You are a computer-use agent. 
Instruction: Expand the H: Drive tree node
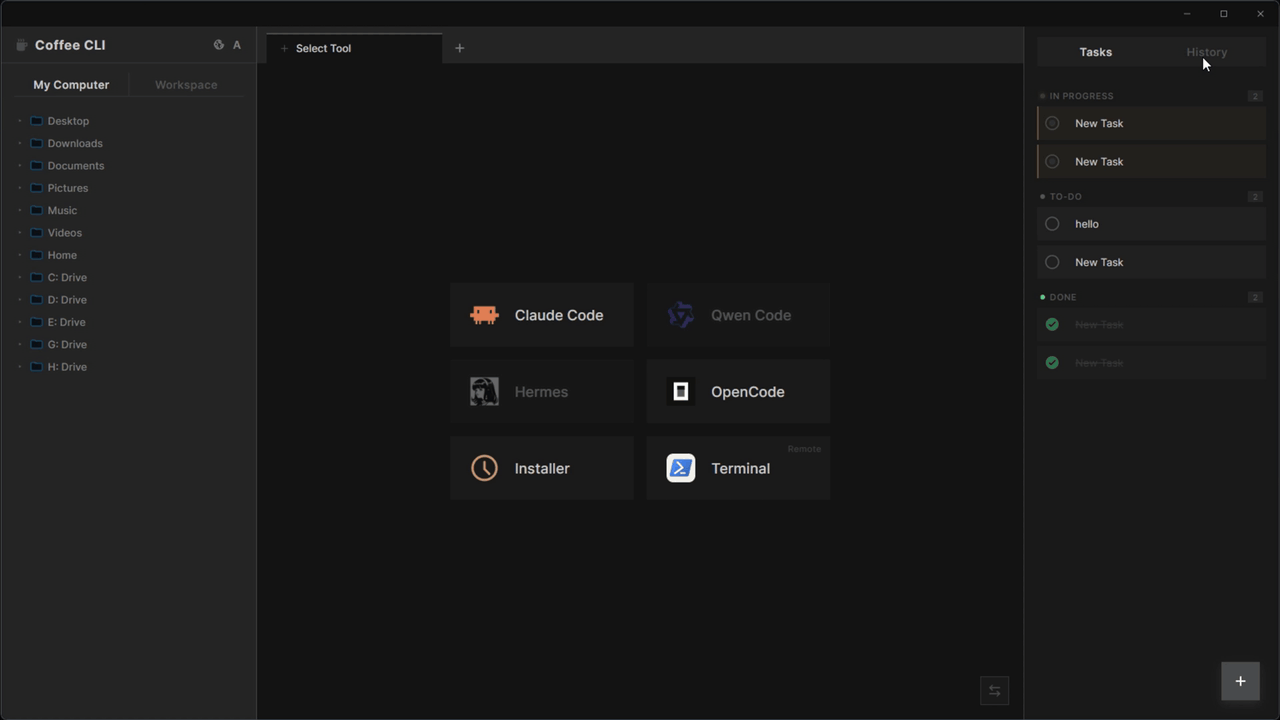pos(20,367)
